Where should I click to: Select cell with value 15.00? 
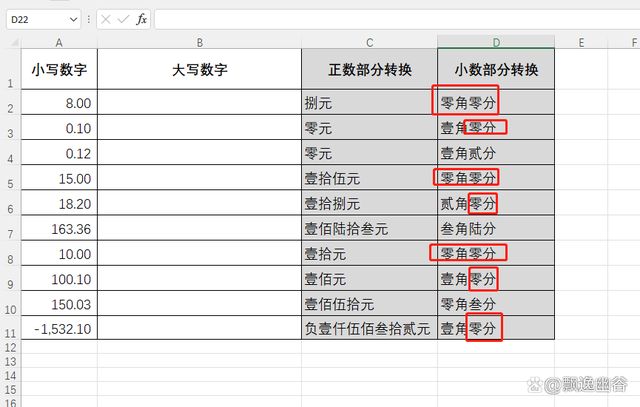pyautogui.click(x=59, y=178)
